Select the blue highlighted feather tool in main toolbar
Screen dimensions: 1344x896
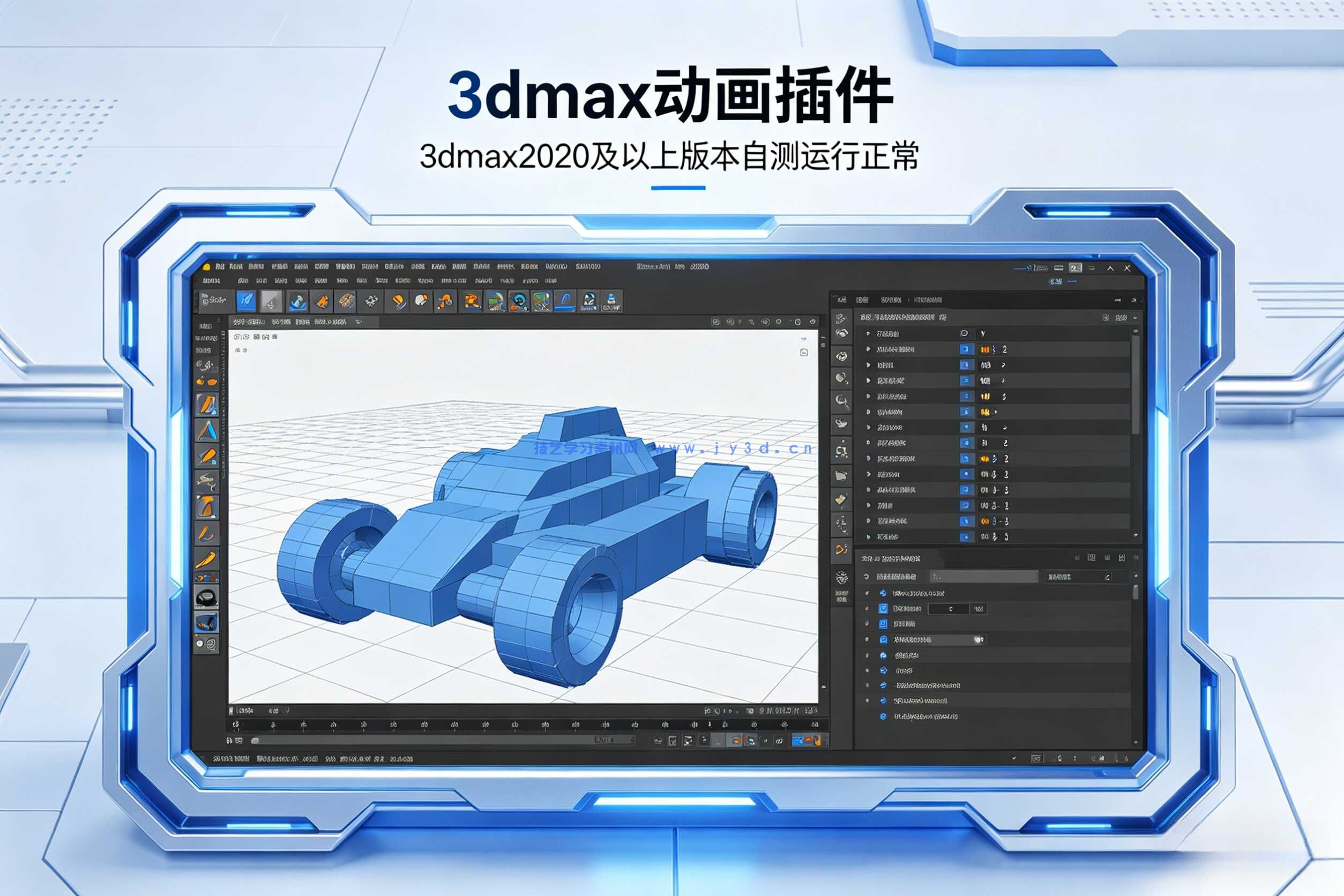pyautogui.click(x=247, y=301)
